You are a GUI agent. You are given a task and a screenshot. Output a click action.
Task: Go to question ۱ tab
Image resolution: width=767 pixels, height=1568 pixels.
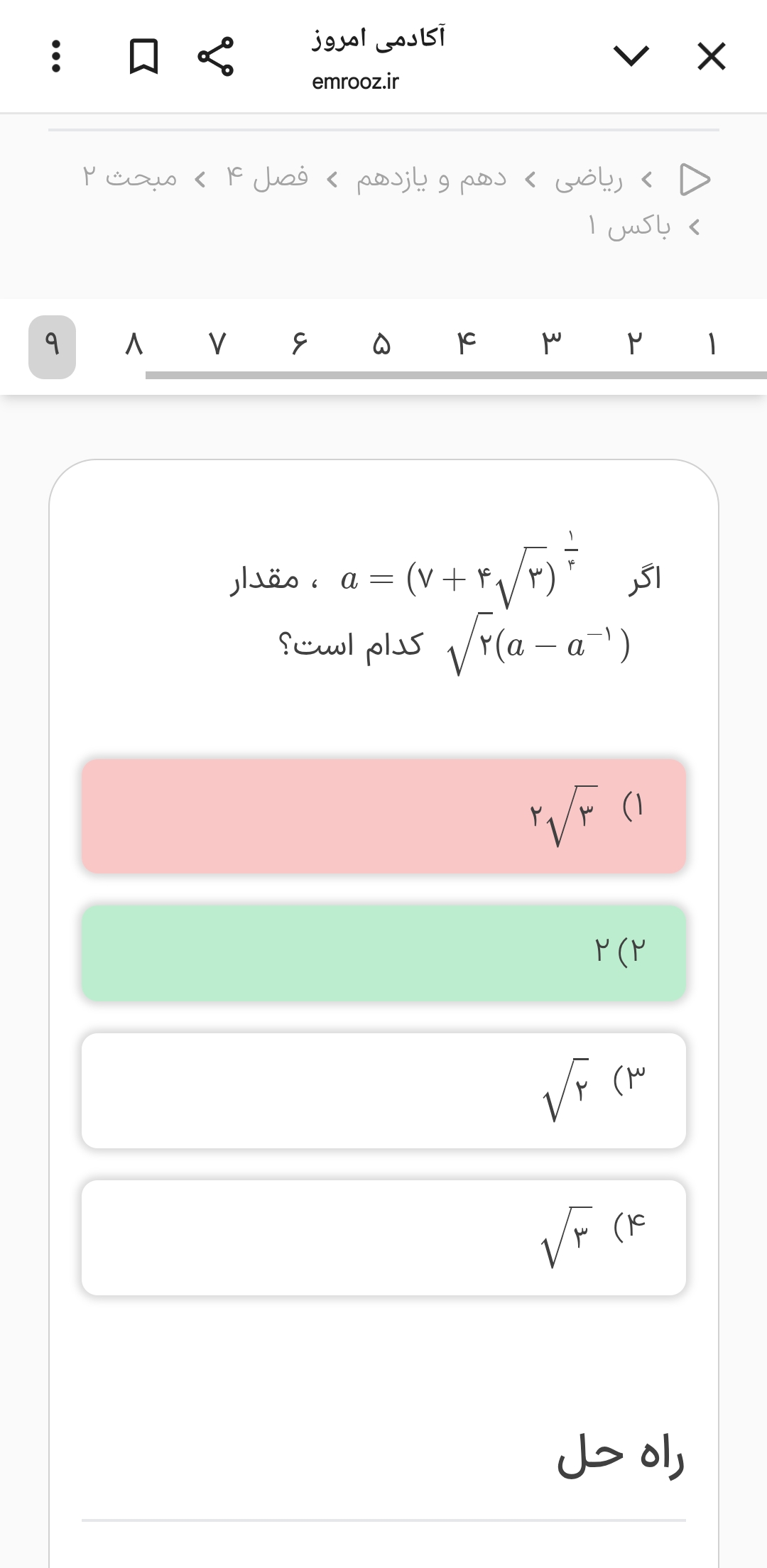point(712,346)
